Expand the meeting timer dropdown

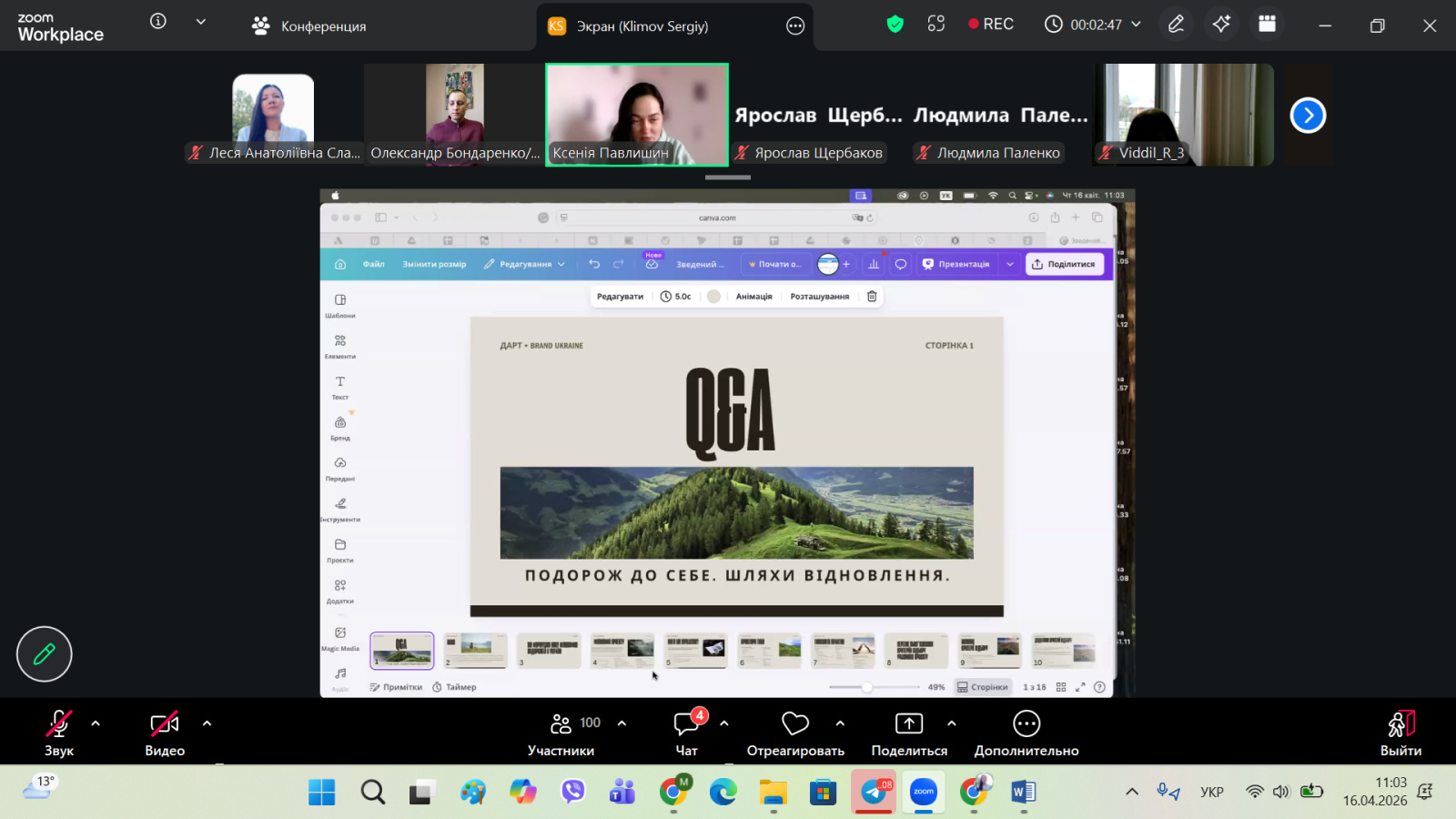1136,25
